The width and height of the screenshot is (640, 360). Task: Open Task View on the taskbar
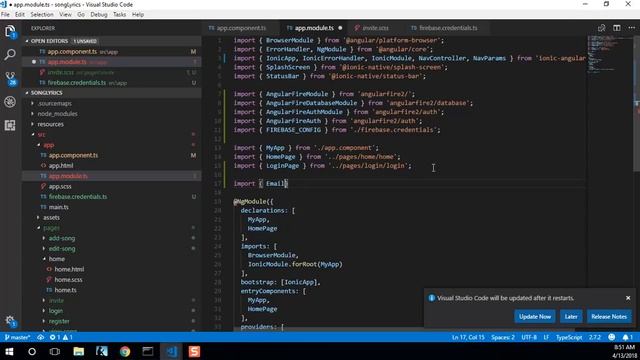(55, 351)
